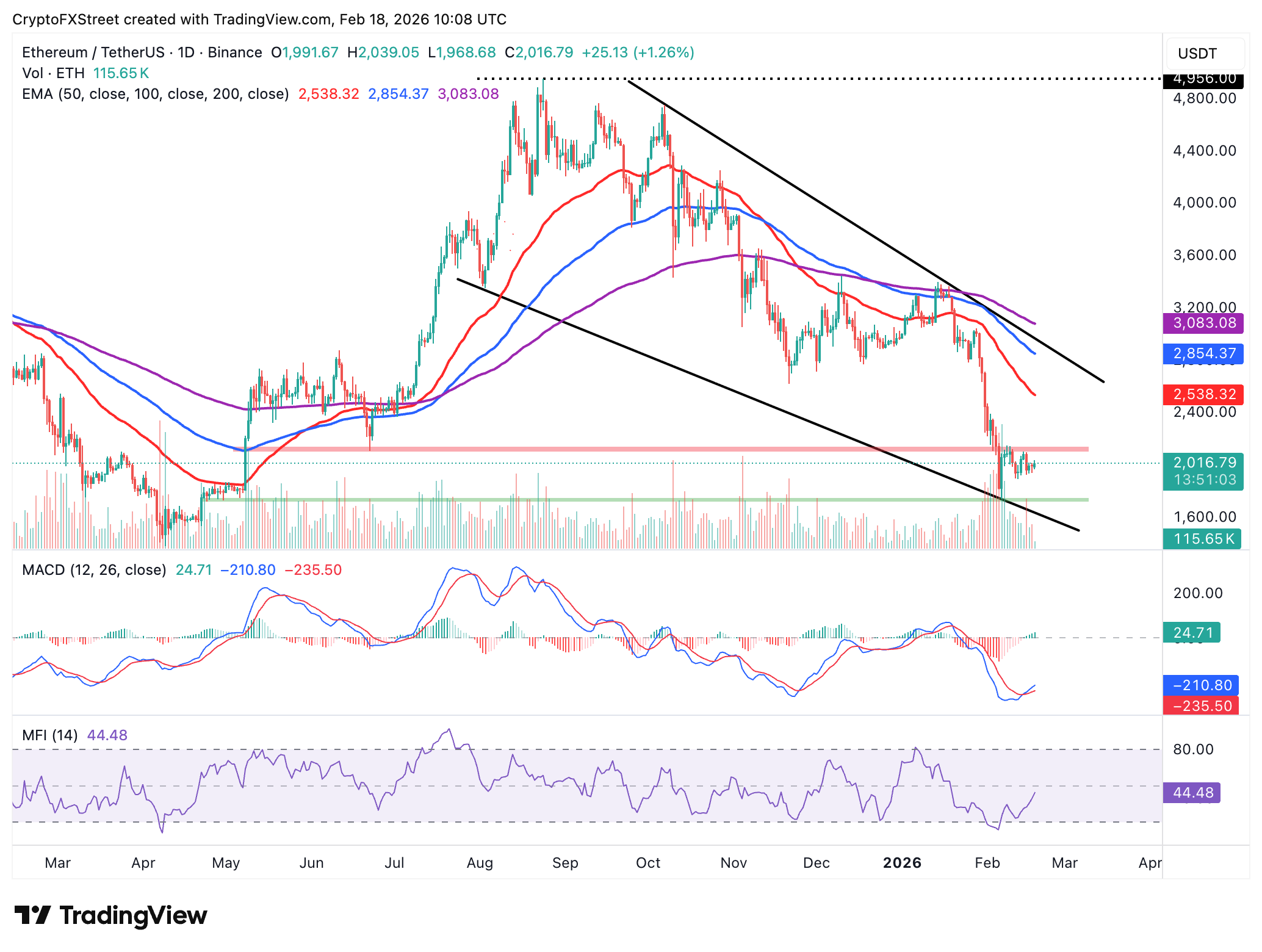The height and width of the screenshot is (952, 1262).
Task: Click the 115.65 K volume axis tag
Action: tap(1202, 539)
